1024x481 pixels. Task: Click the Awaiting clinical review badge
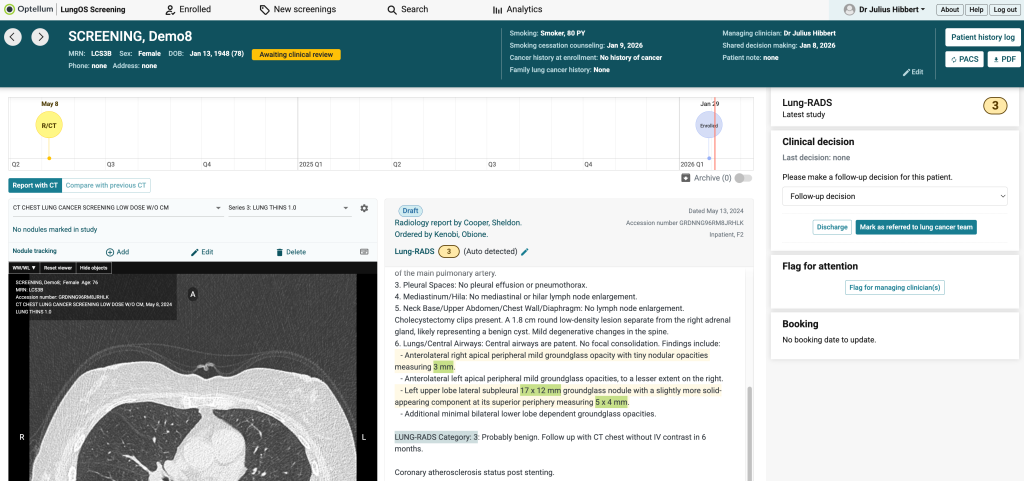click(x=296, y=54)
